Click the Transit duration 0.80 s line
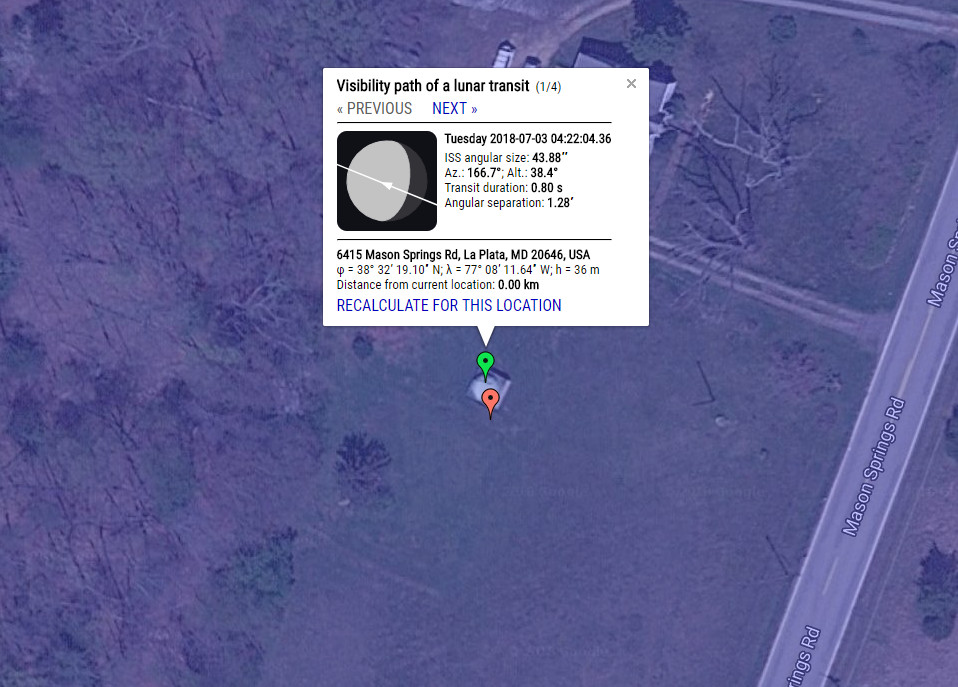This screenshot has height=687, width=958. [x=503, y=188]
